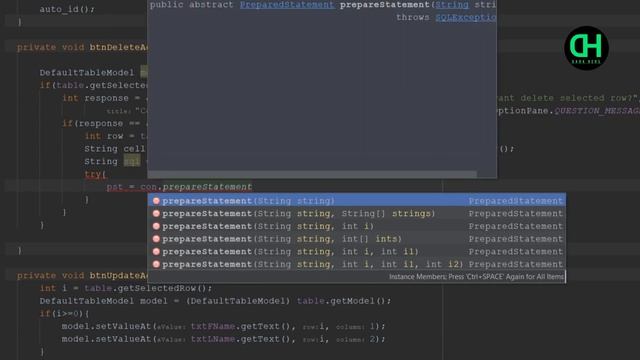Click method icon of 'int i, int i1, int i2' overload
Viewport: 640px width, 360px height.
(x=156, y=264)
